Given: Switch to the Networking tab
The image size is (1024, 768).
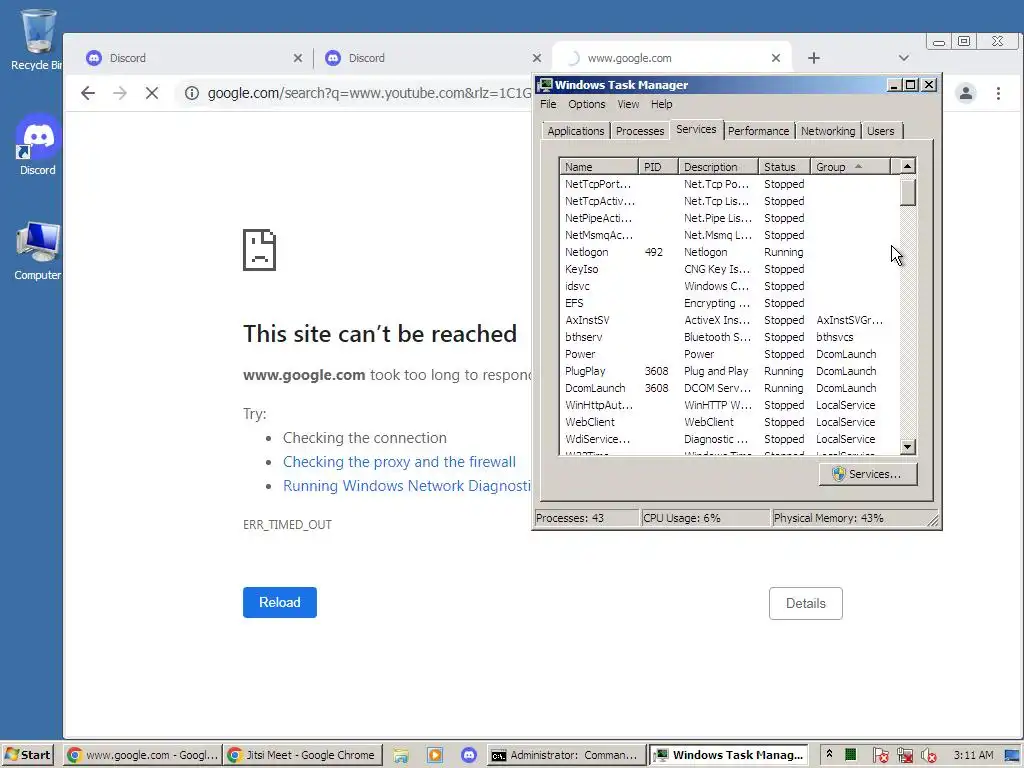Looking at the screenshot, I should click(x=827, y=131).
